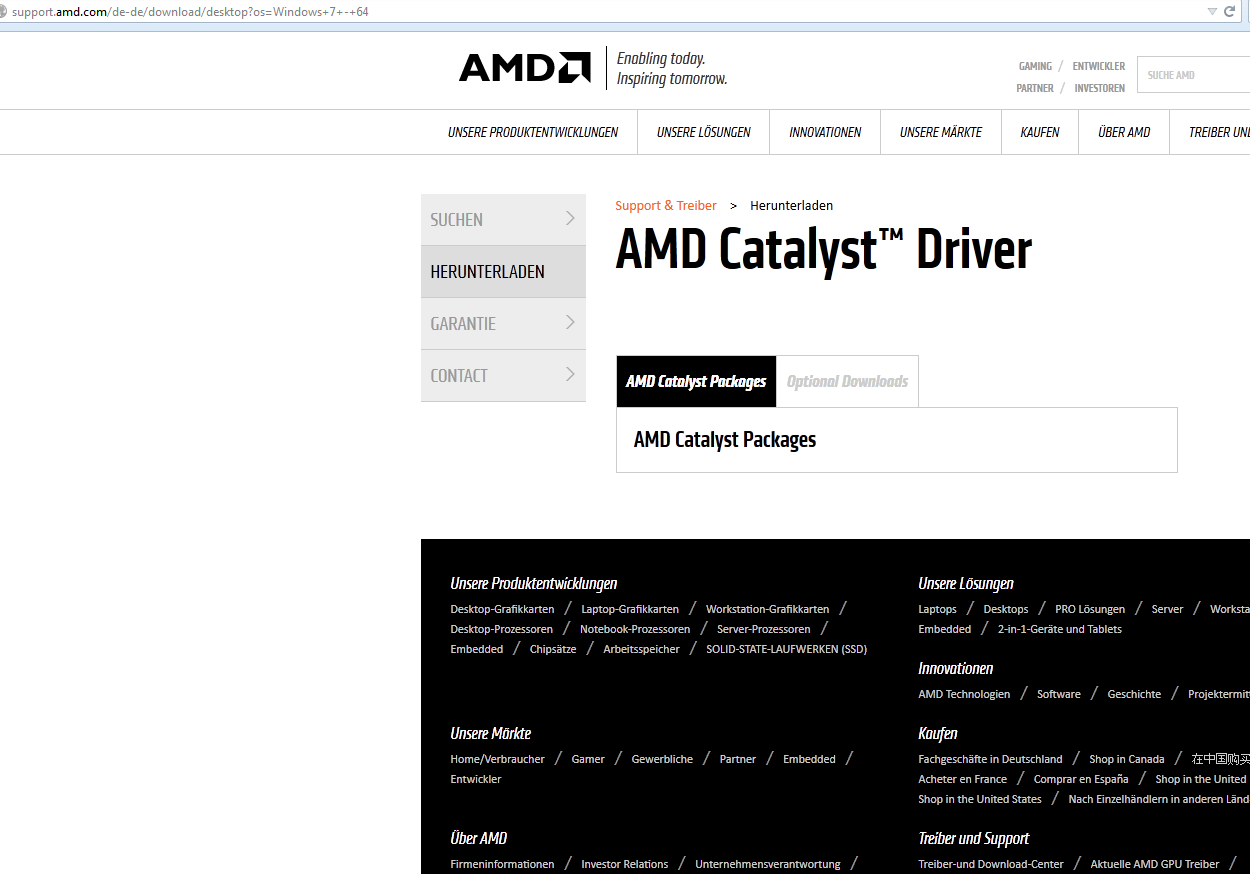The image size is (1250, 874).
Task: Click the browser URL address field
Action: point(600,11)
